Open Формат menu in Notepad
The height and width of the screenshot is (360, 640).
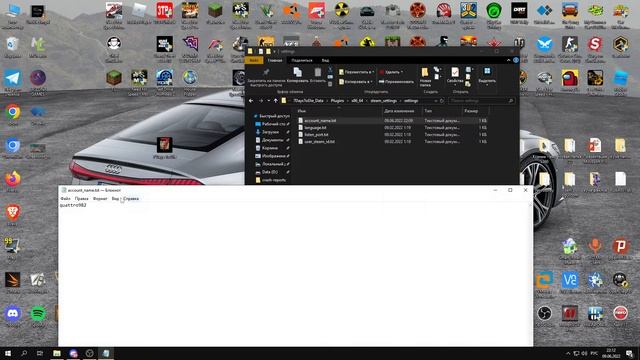100,199
